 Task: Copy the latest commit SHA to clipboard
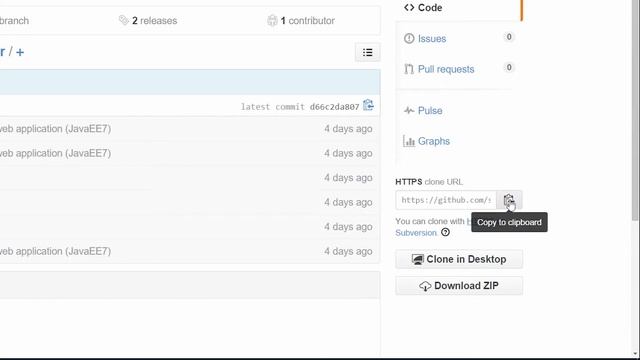(x=368, y=105)
